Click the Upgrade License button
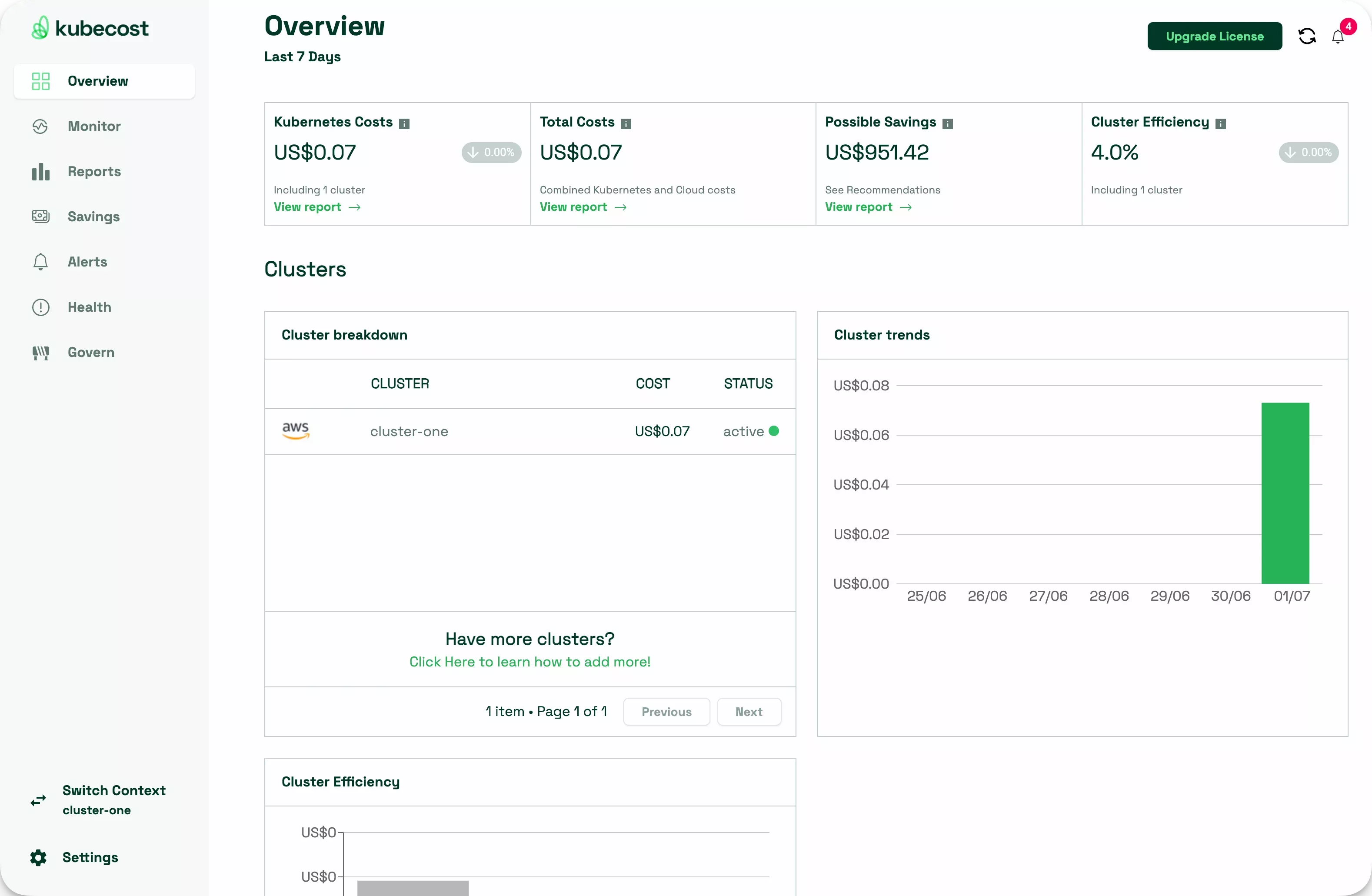This screenshot has height=896, width=1372. 1215,36
